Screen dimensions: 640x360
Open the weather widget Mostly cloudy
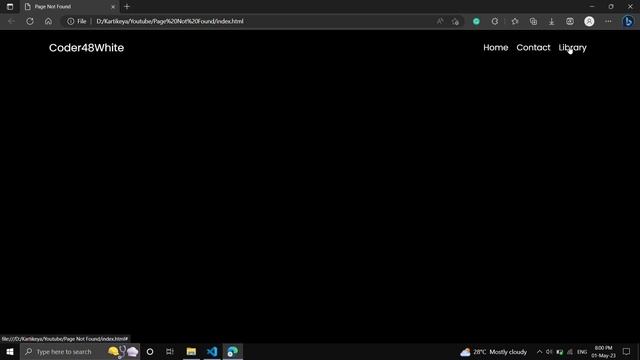click(x=493, y=352)
